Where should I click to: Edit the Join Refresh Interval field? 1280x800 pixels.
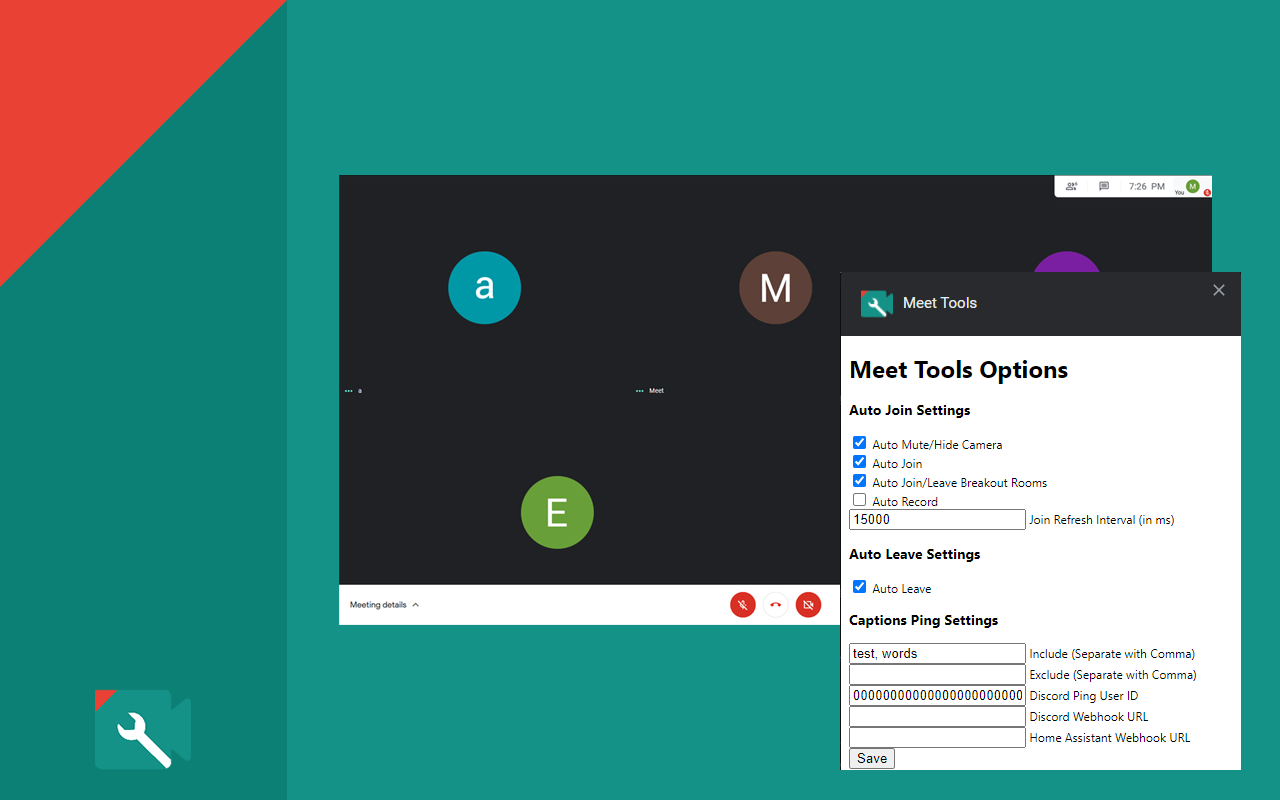point(936,519)
